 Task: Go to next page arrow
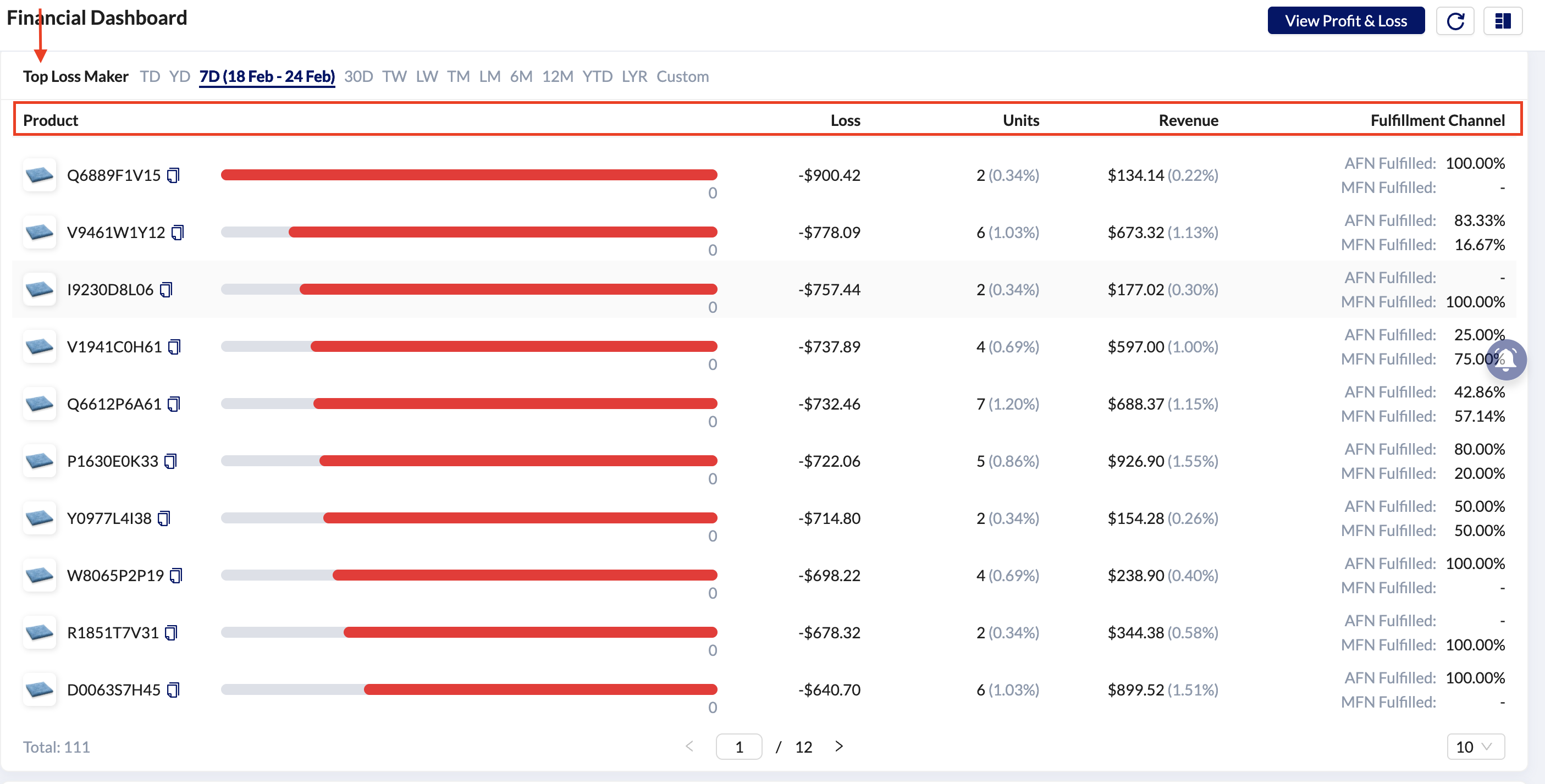839,746
